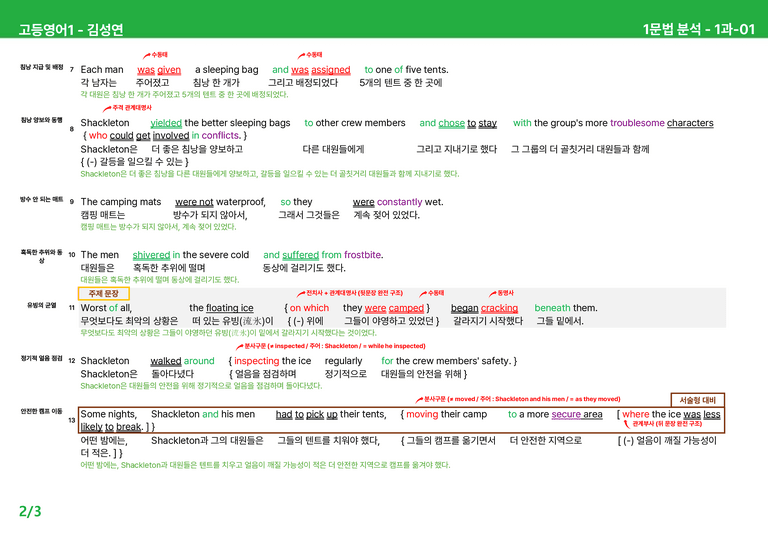Viewport: 768px width, 543px height.
Task: Click the phrase "walked around"
Action: coord(182,361)
